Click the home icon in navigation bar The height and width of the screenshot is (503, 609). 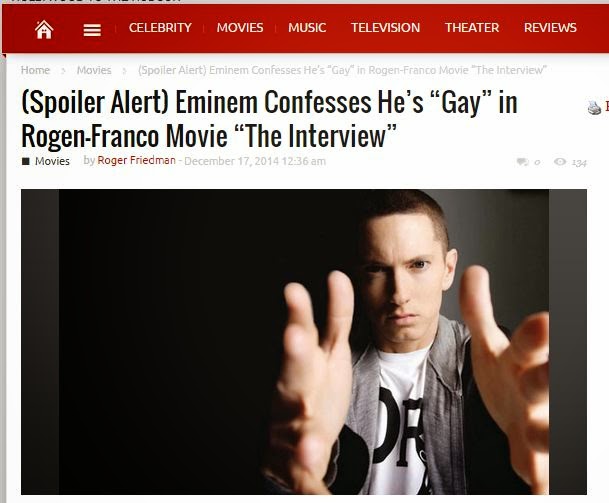point(44,29)
